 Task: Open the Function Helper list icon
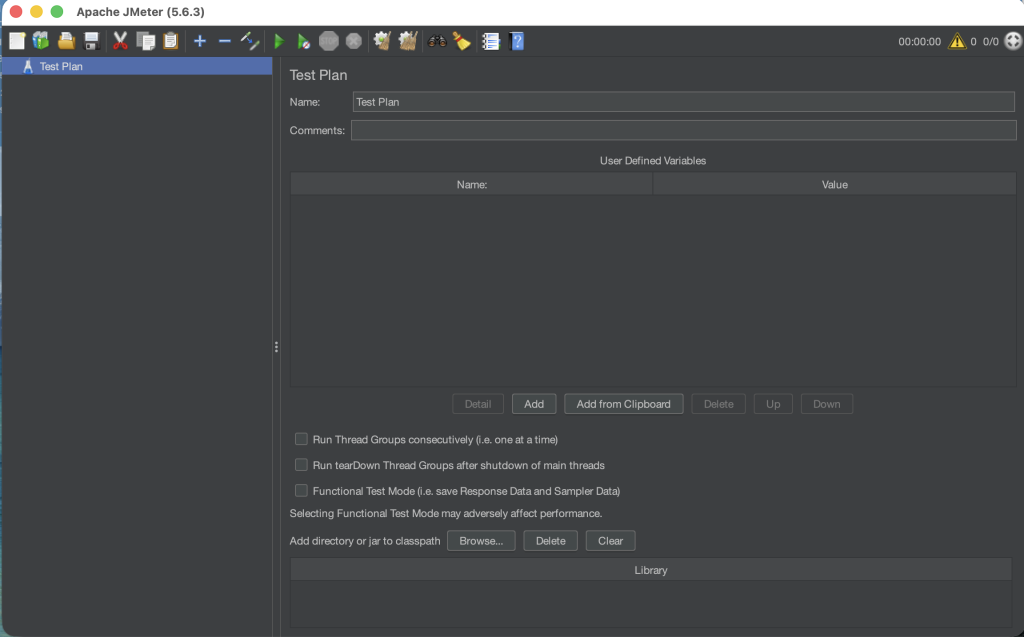pos(491,41)
